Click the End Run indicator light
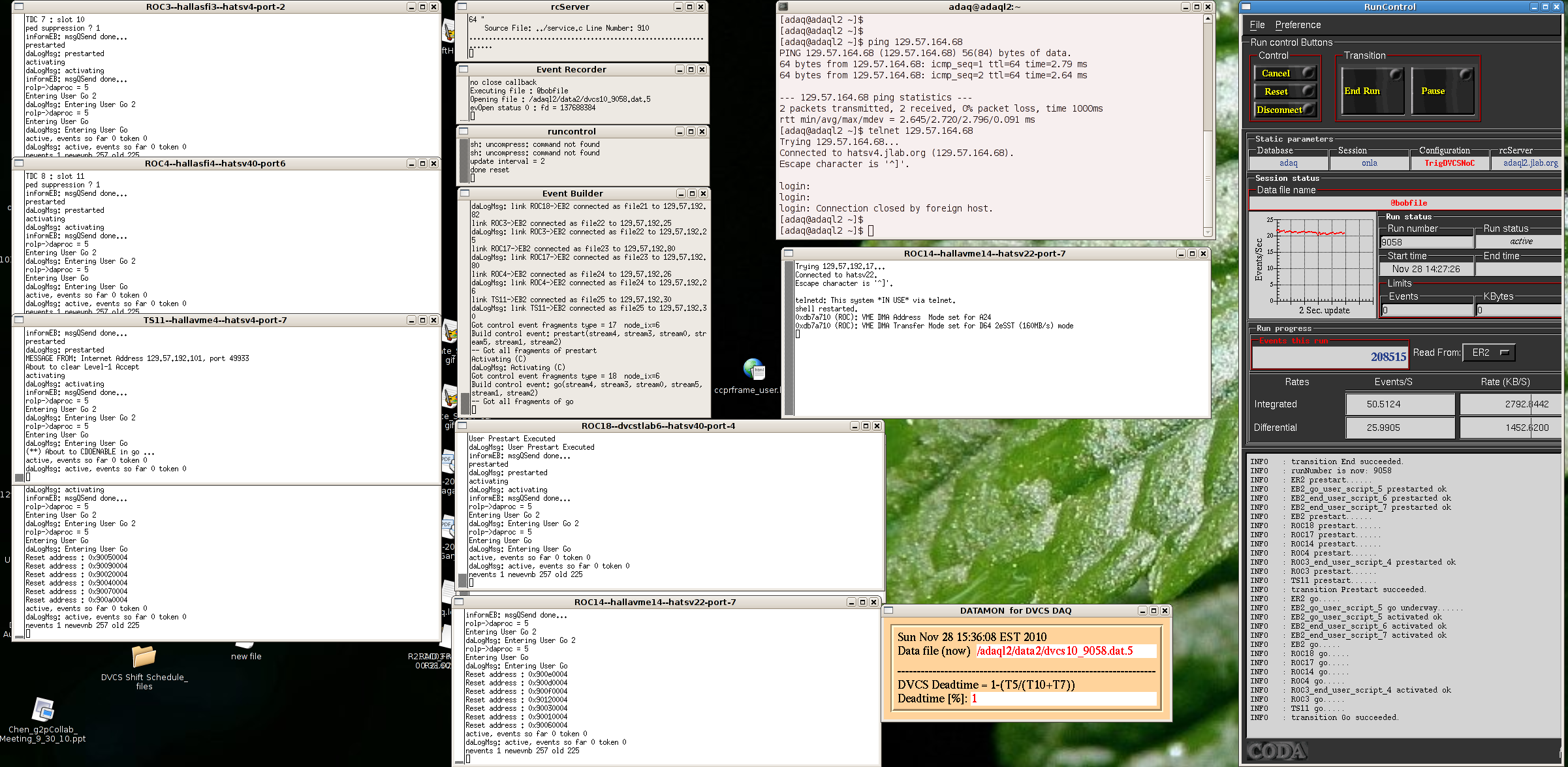Image resolution: width=1568 pixels, height=767 pixels. tap(1395, 75)
